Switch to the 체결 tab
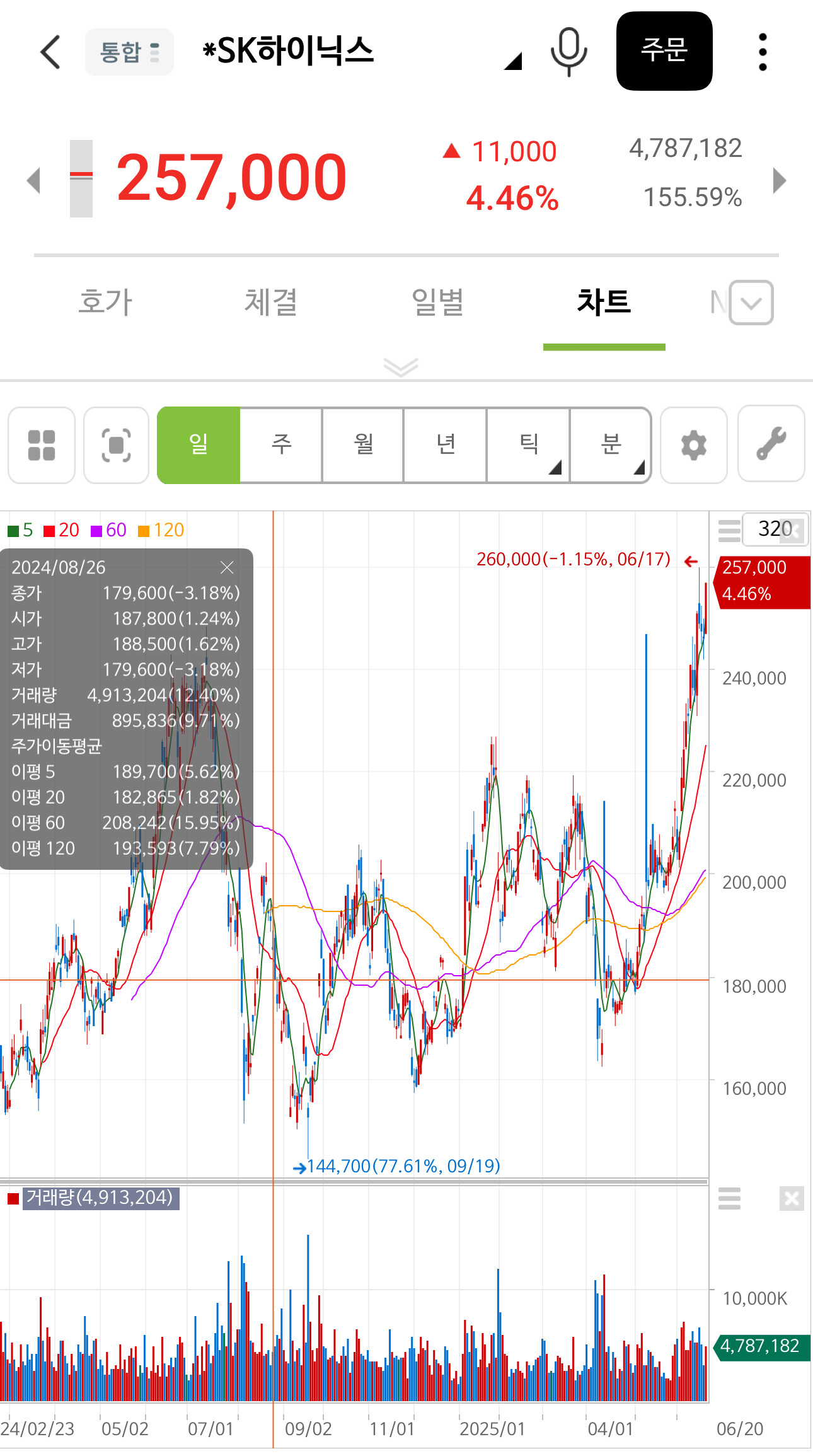Image resolution: width=813 pixels, height=1456 pixels. pos(271,302)
